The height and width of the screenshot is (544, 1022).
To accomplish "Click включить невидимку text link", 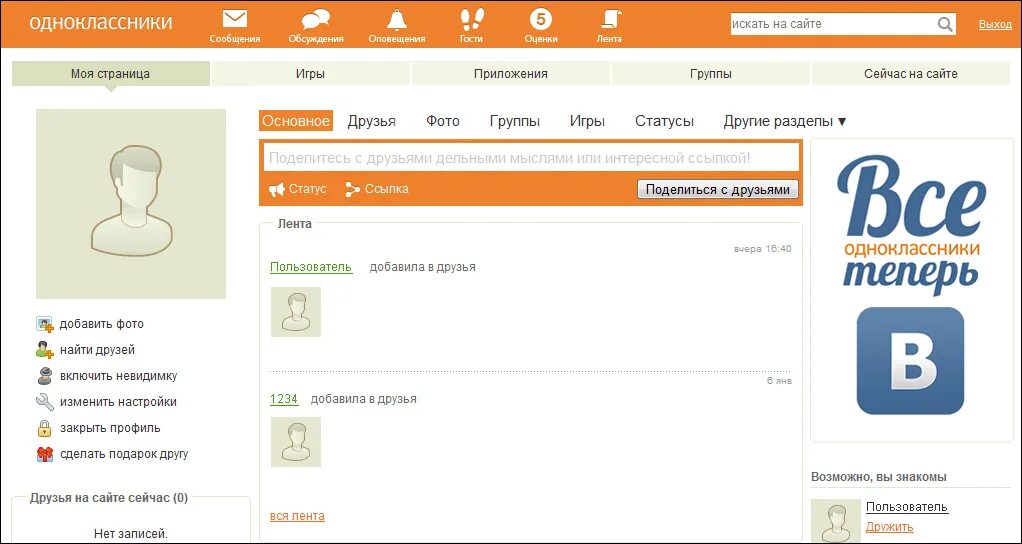I will [x=119, y=376].
